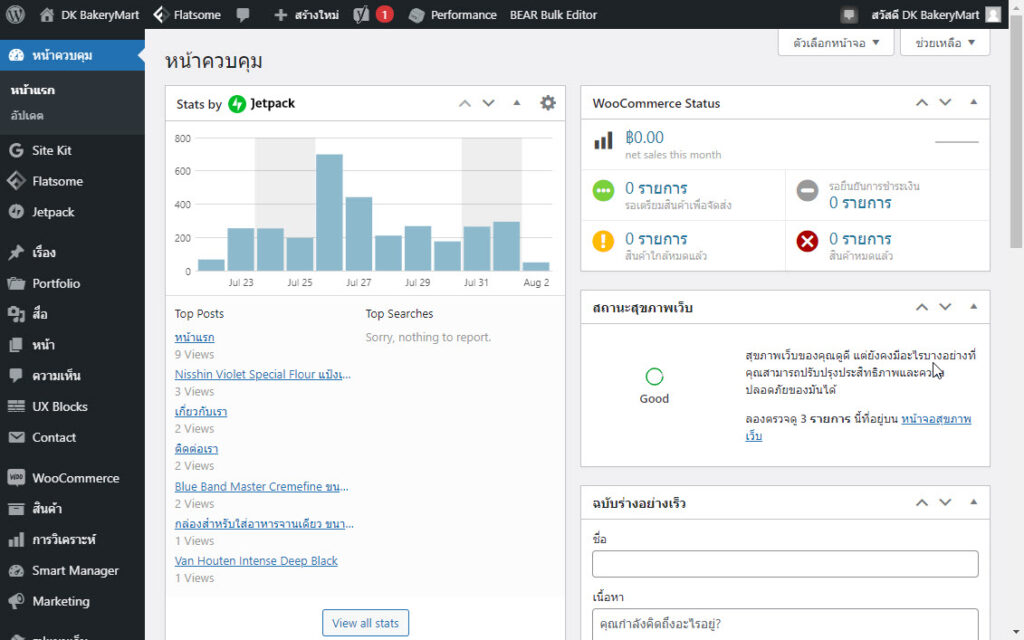Viewport: 1024px width, 640px height.
Task: Open the Jetpack sidebar menu item
Action: (x=52, y=212)
